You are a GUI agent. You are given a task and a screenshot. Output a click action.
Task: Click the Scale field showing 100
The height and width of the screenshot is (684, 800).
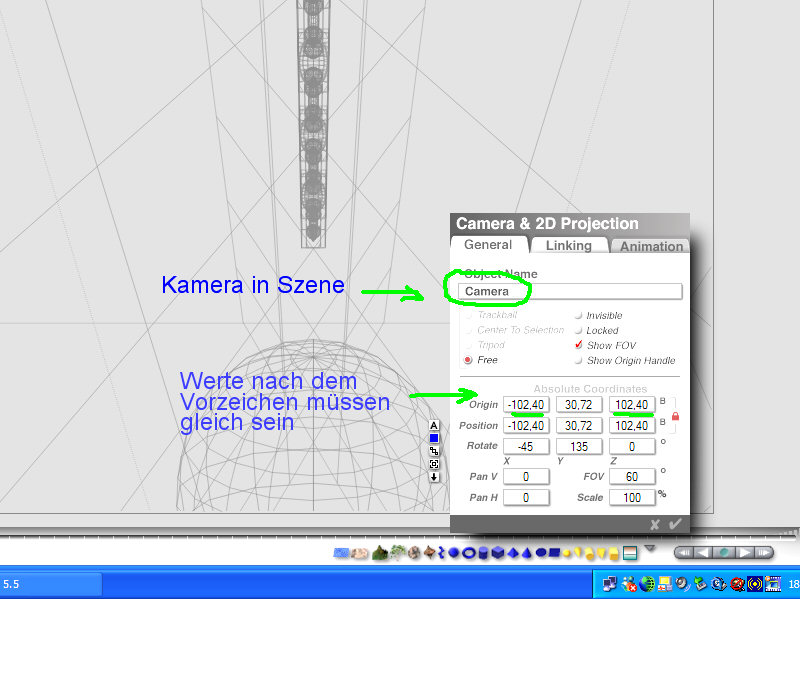[632, 497]
